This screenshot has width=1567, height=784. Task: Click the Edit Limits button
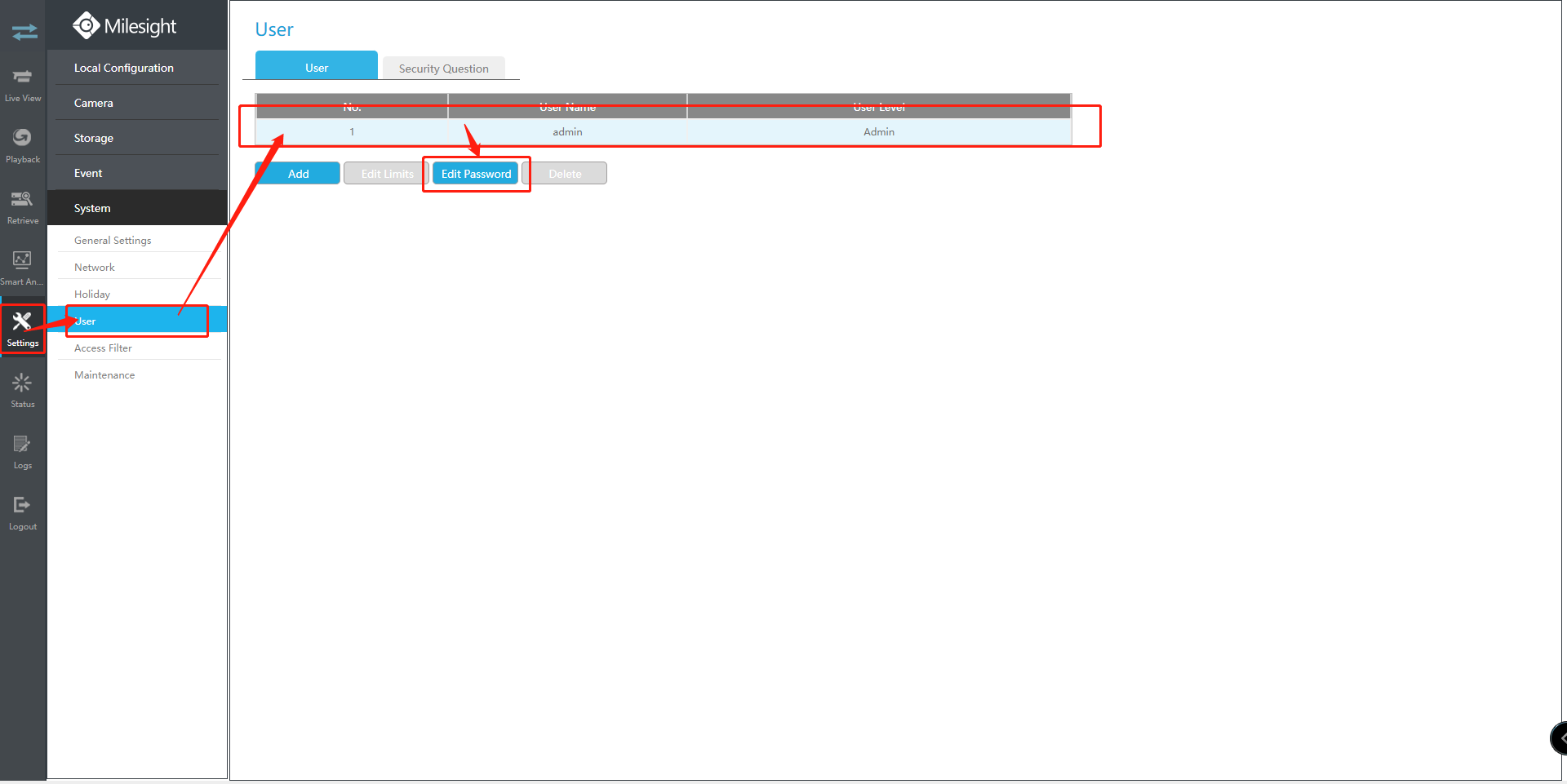387,174
